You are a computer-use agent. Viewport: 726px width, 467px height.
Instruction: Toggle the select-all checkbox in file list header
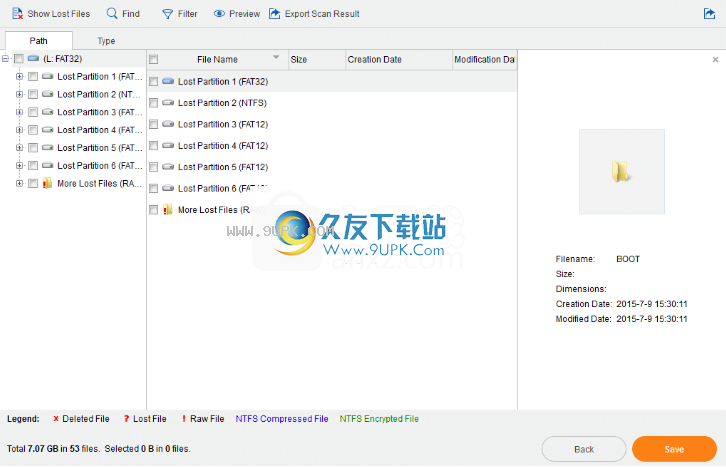point(154,59)
